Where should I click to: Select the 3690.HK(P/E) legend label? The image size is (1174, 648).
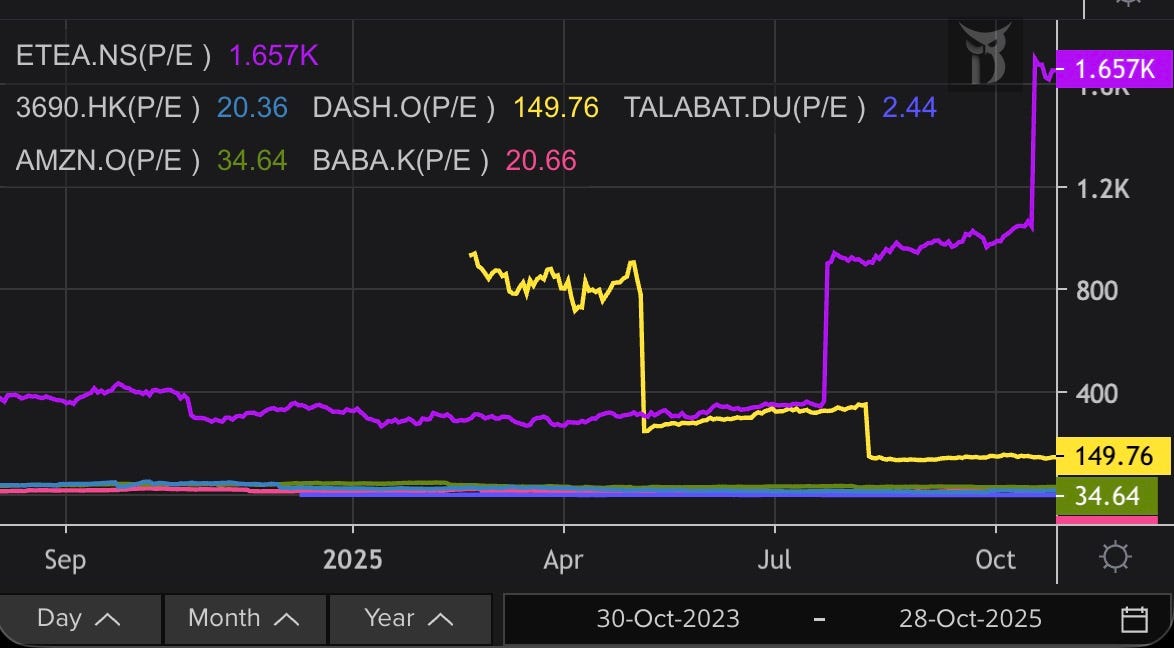point(108,108)
